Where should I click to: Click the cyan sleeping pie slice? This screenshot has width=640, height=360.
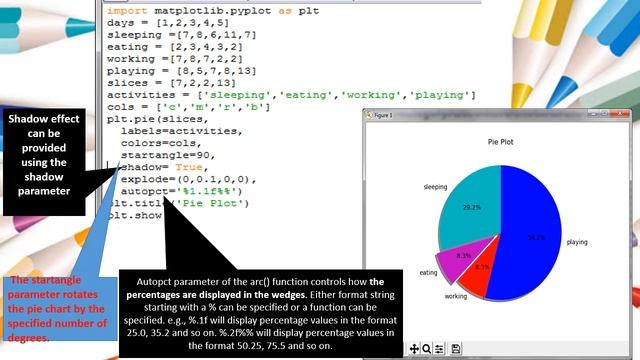click(469, 208)
